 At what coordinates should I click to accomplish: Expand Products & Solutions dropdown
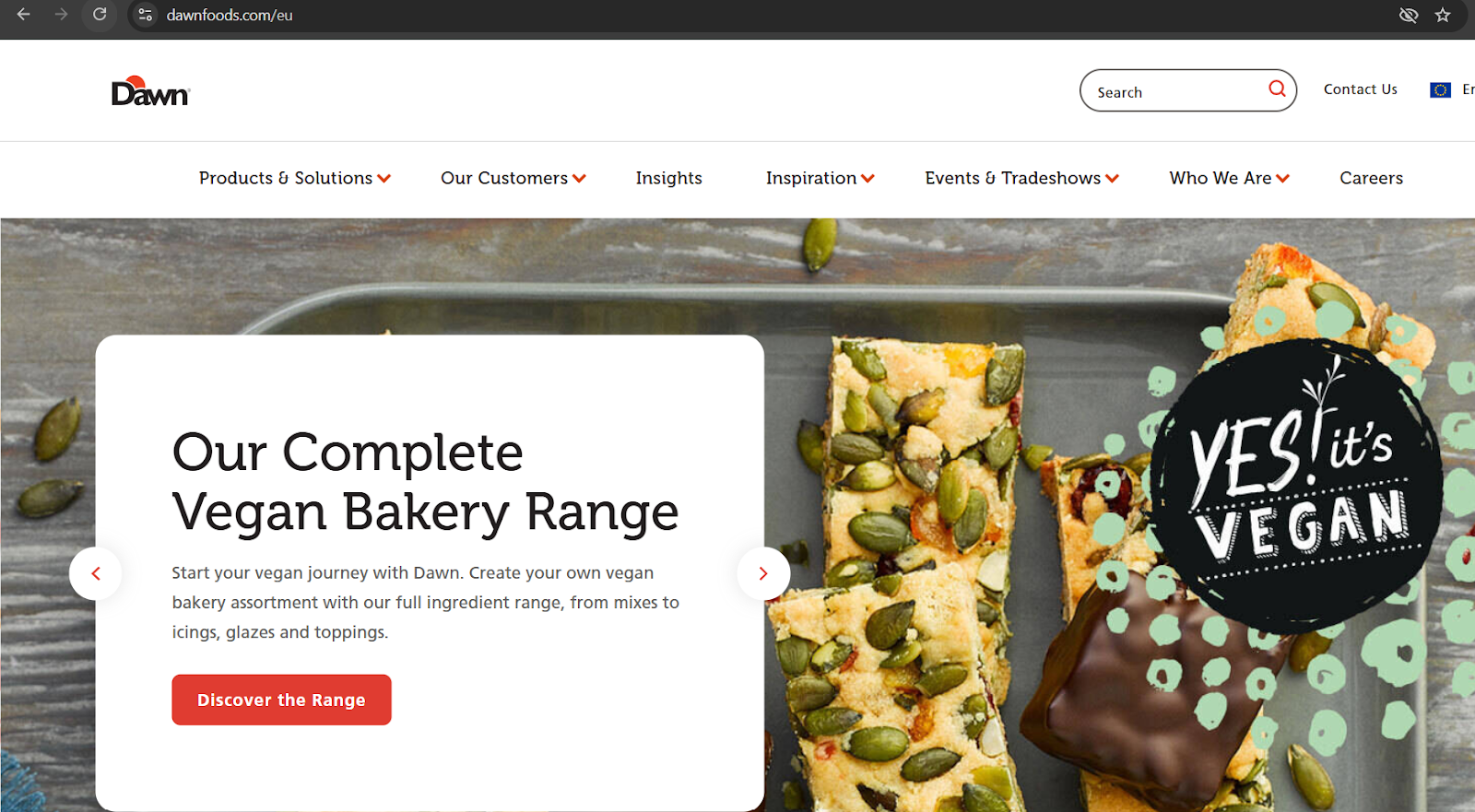point(295,178)
